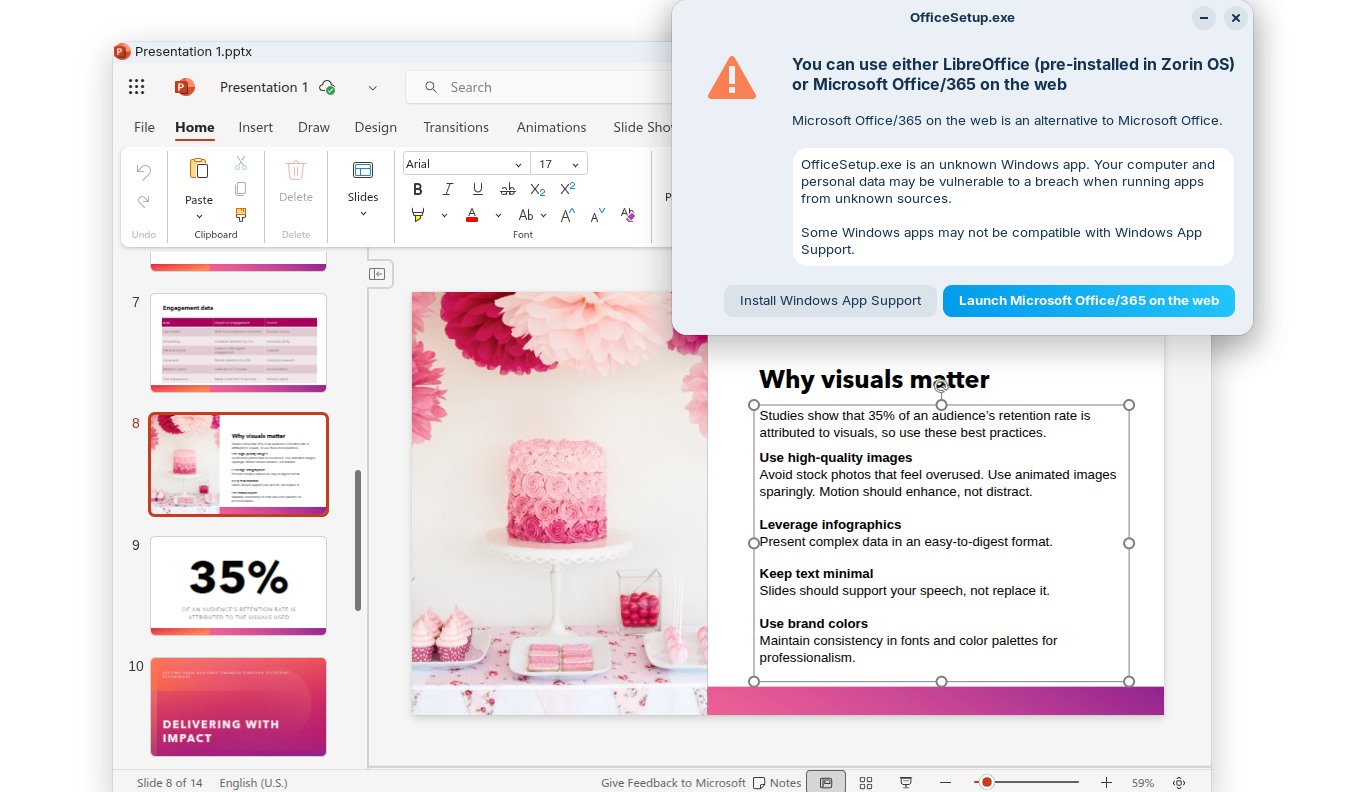Switch to the Transitions ribbon tab
This screenshot has width=1366, height=792.
coord(456,127)
